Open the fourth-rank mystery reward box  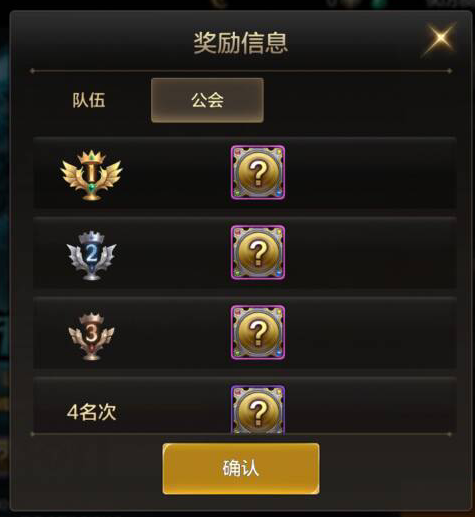[x=258, y=410]
